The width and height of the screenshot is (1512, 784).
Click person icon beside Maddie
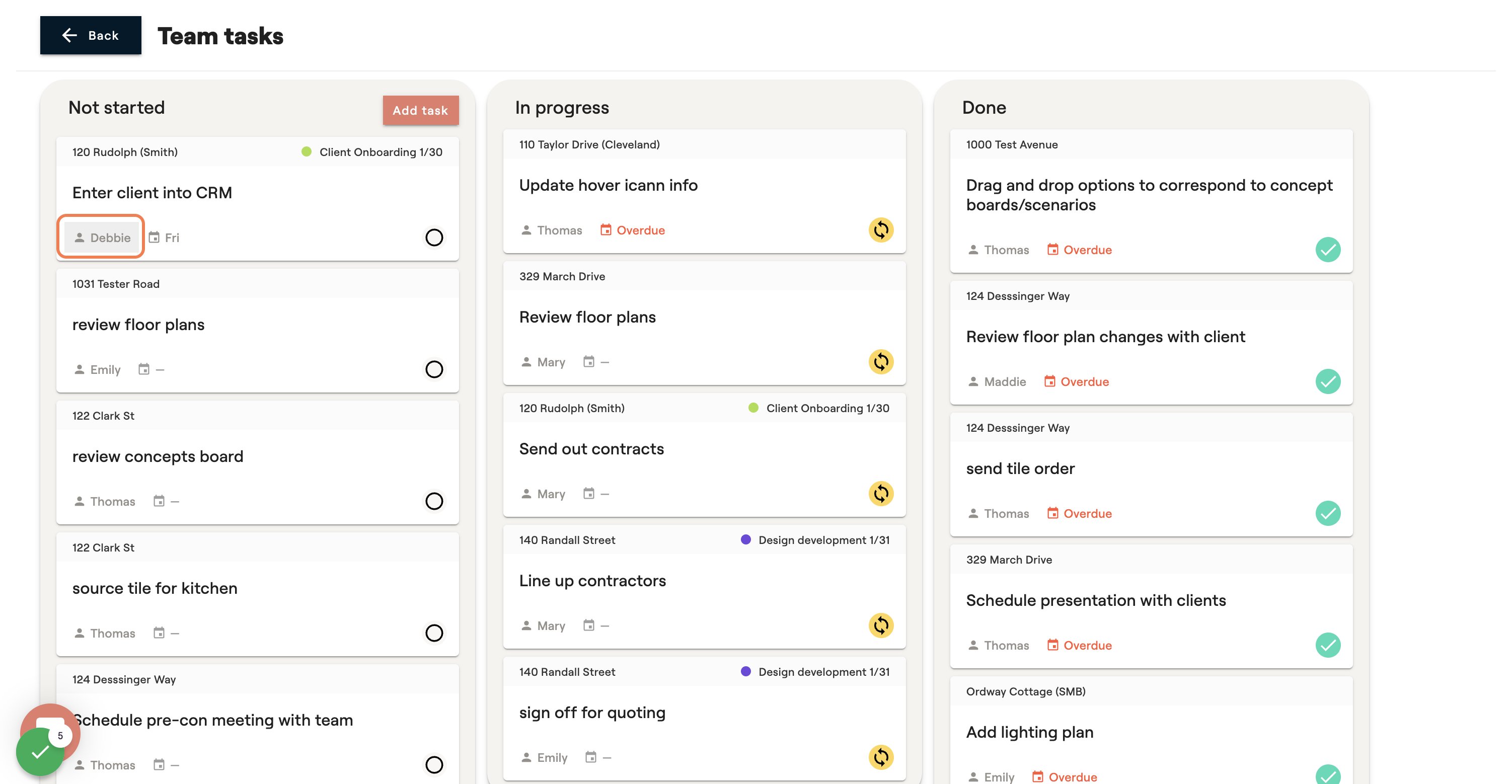pos(973,382)
